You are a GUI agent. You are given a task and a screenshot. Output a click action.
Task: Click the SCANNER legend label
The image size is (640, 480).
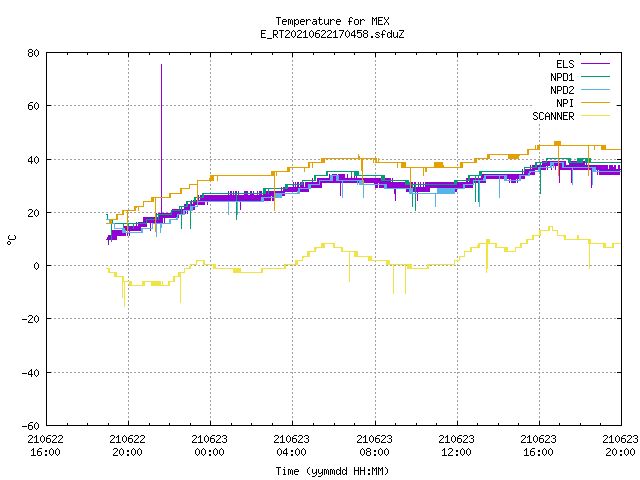[553, 116]
